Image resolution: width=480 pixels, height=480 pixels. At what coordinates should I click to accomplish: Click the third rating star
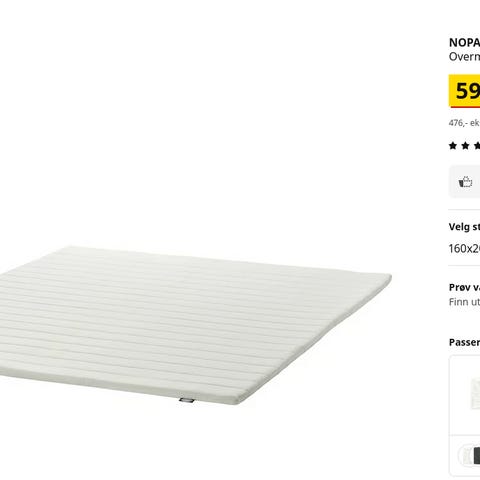point(477,145)
